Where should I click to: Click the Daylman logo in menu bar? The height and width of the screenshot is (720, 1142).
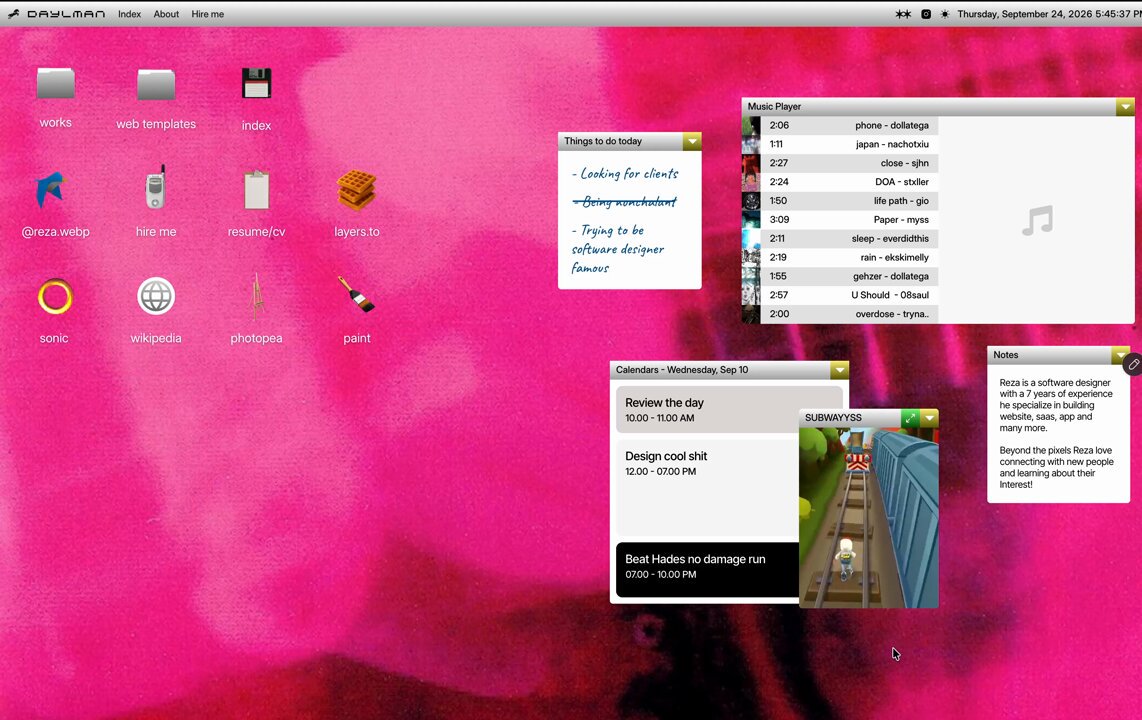[56, 14]
